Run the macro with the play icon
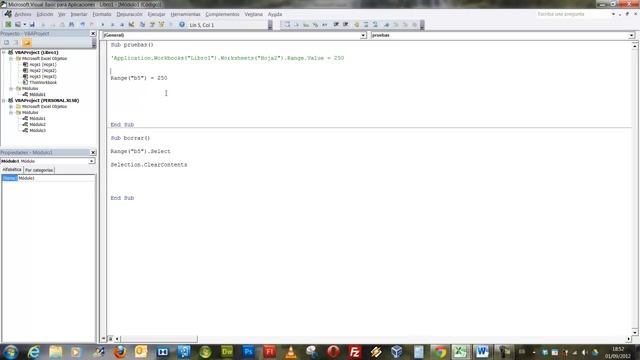Viewport: 640px width, 360px height. click(103, 24)
